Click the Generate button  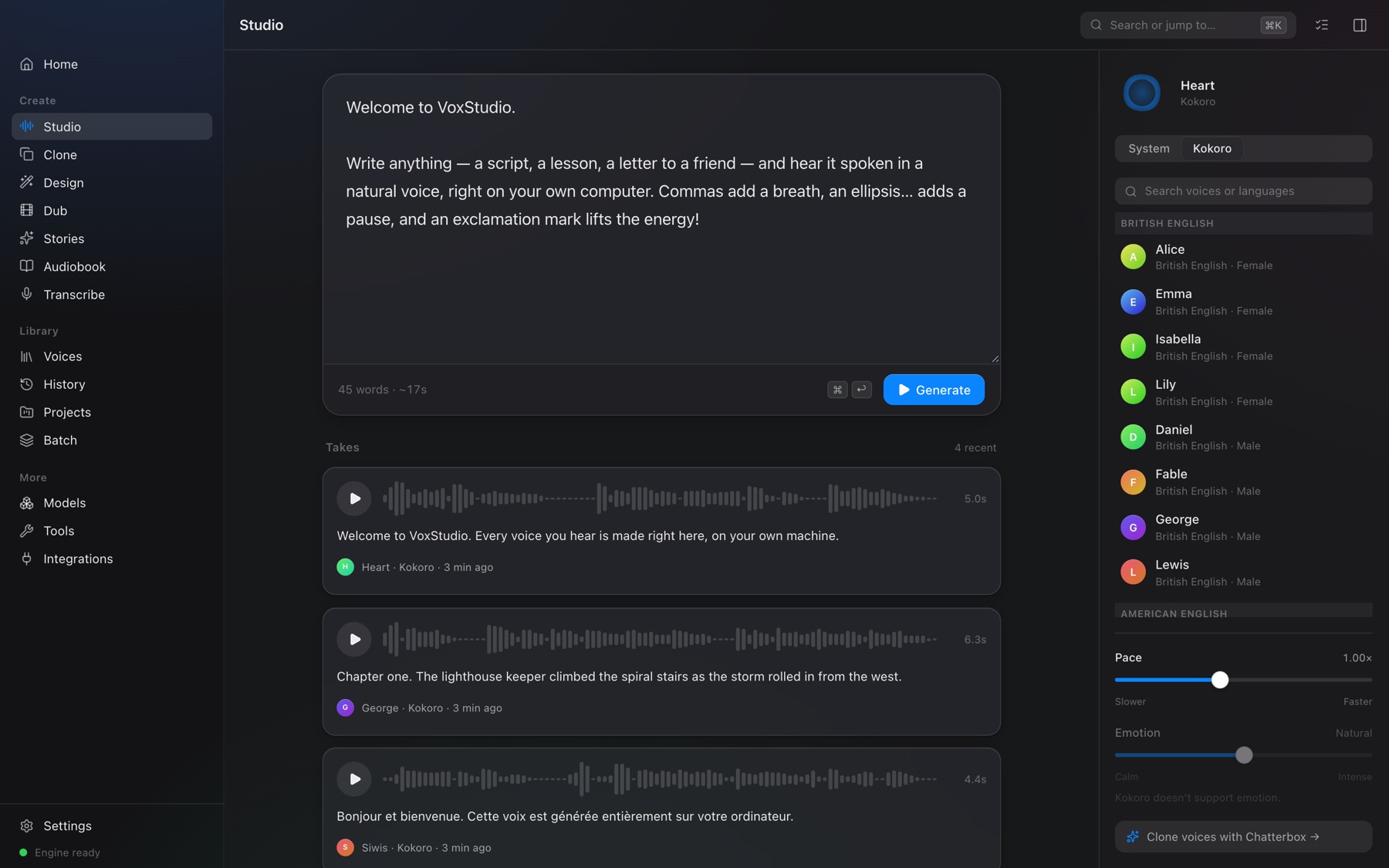click(x=934, y=390)
